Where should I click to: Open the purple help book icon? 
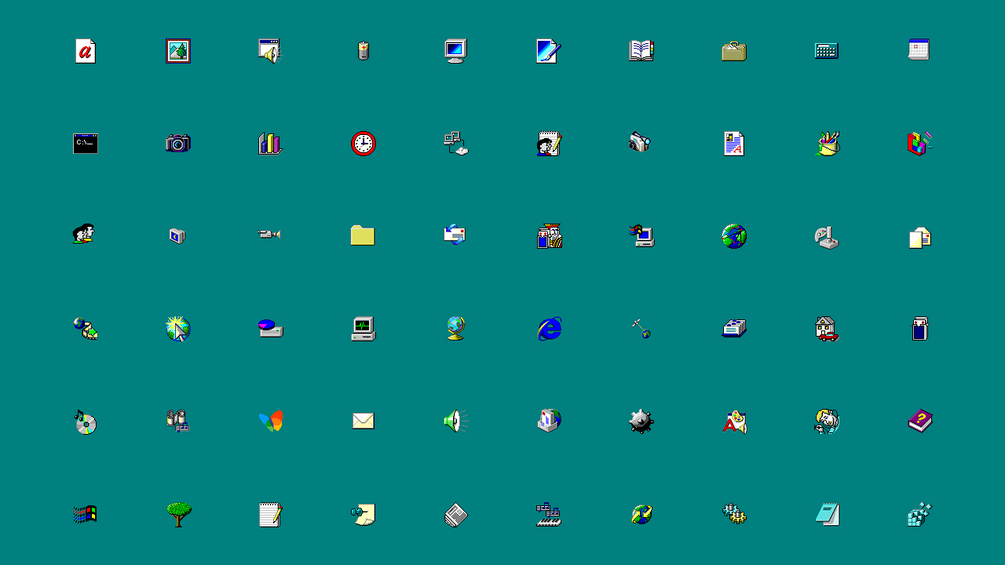click(920, 421)
